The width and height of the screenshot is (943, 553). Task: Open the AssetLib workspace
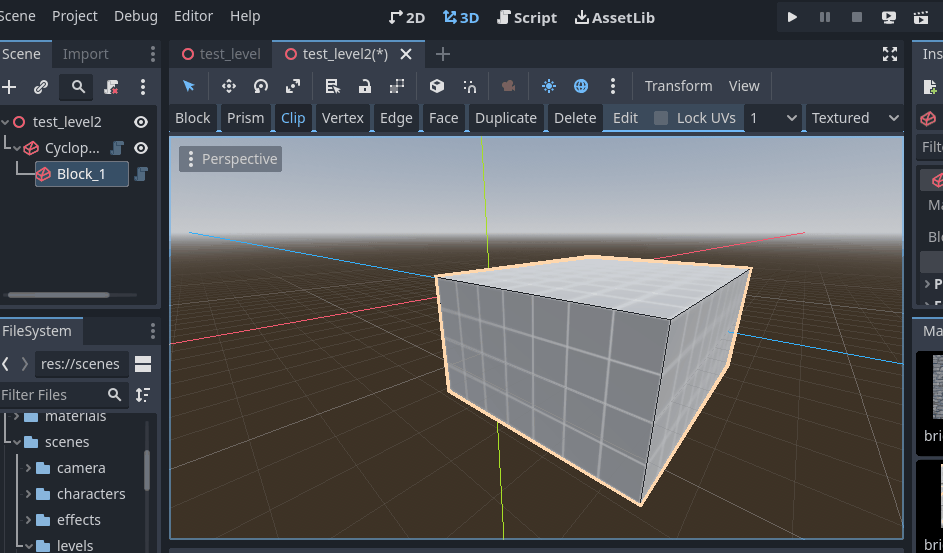tap(615, 17)
